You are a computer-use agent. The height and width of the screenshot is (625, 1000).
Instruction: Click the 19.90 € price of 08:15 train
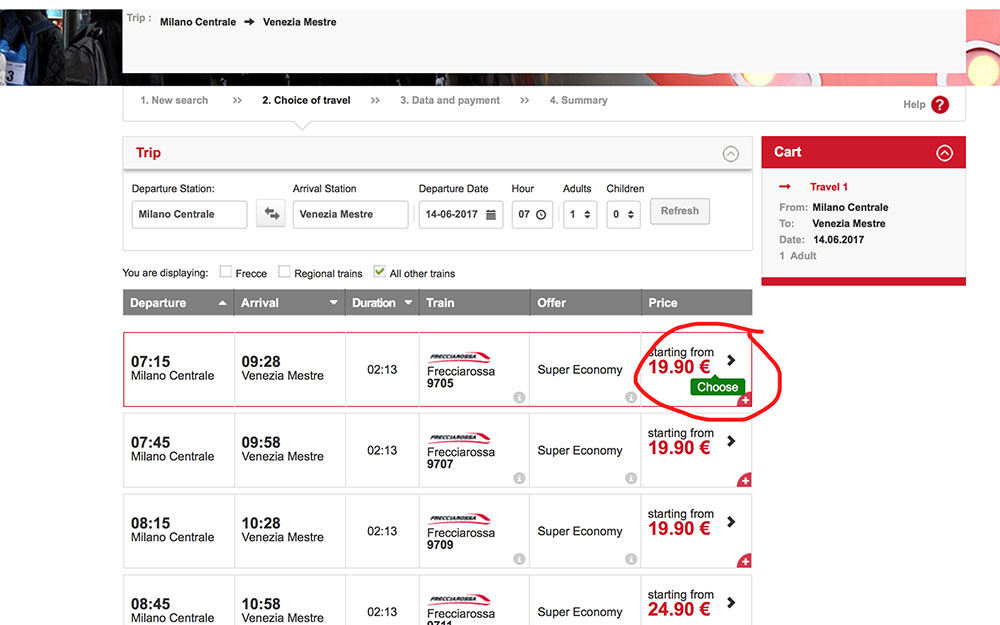679,529
